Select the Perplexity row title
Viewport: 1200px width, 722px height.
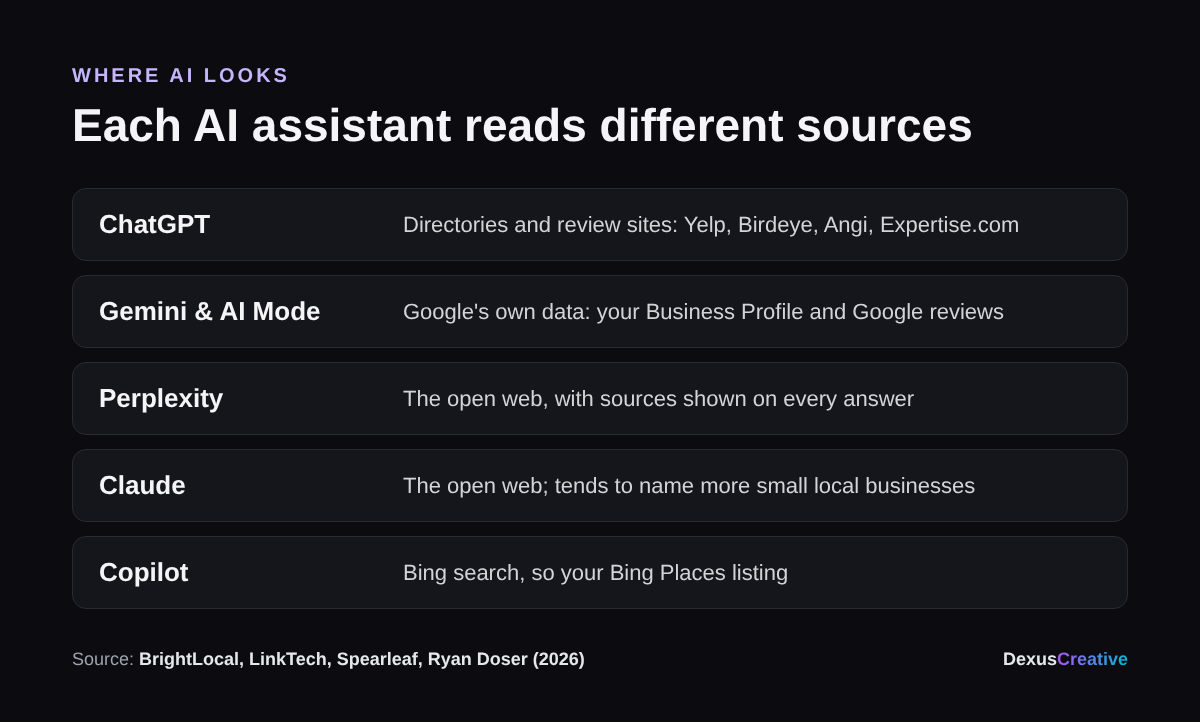click(161, 399)
